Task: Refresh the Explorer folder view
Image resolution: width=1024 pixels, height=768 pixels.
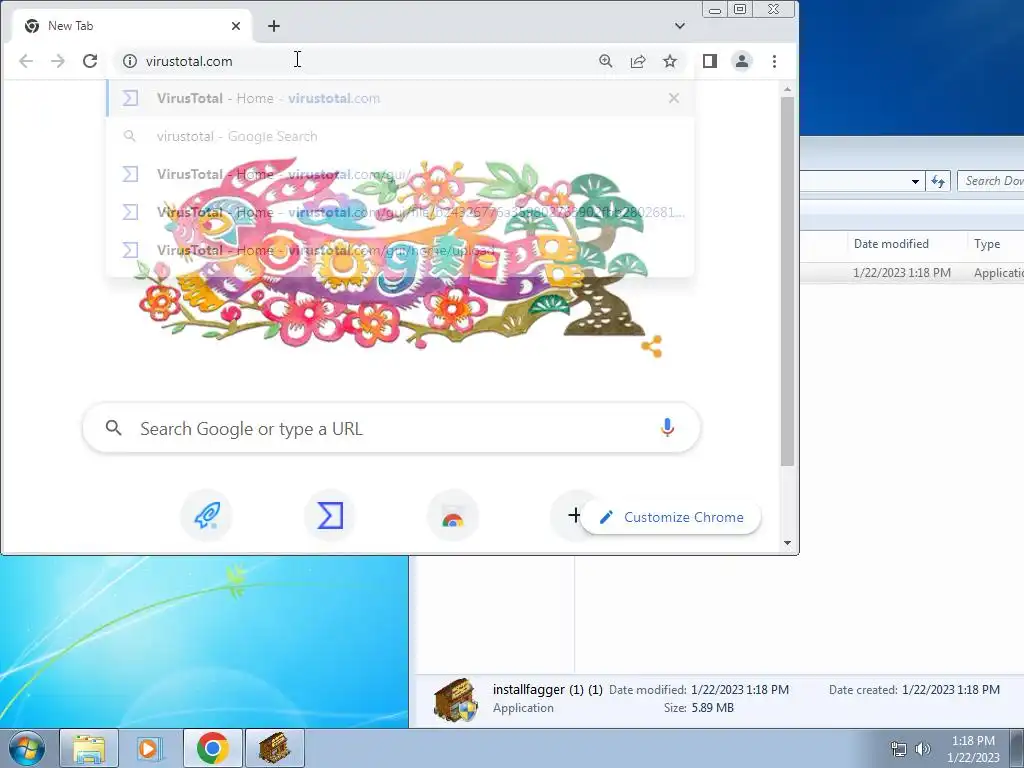Action: [x=938, y=181]
